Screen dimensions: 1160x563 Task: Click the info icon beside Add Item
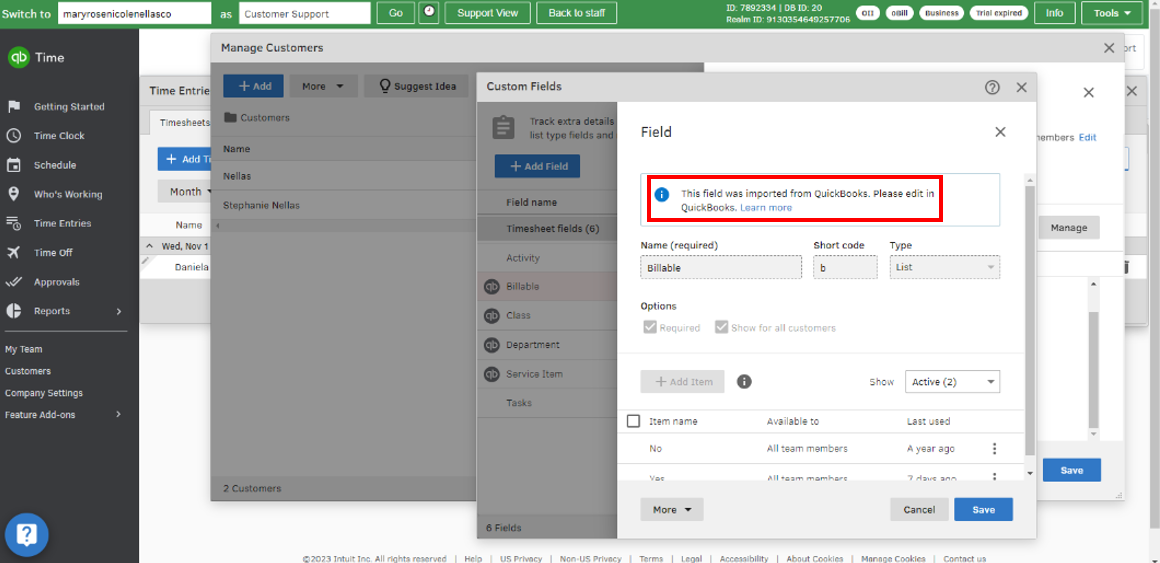point(744,382)
